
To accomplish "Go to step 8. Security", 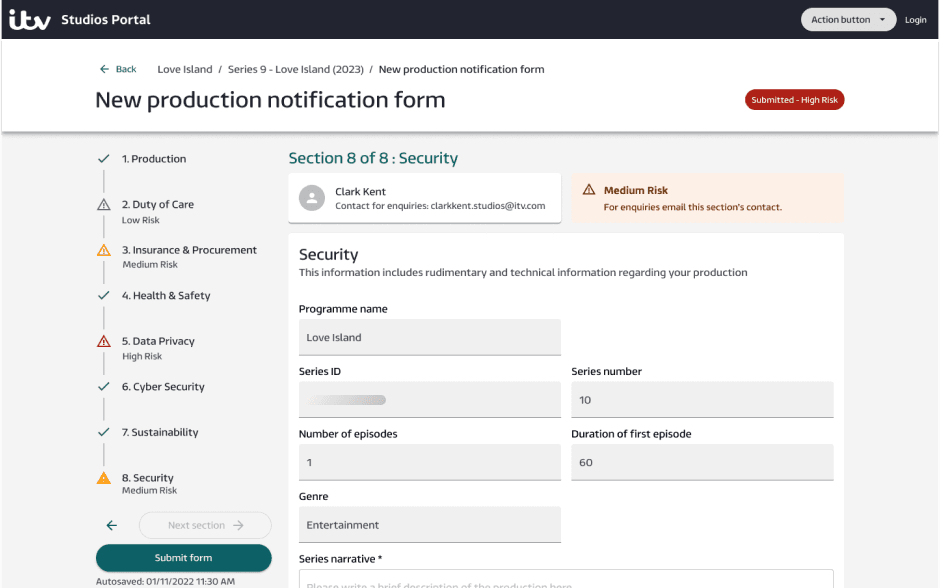I will [x=147, y=478].
